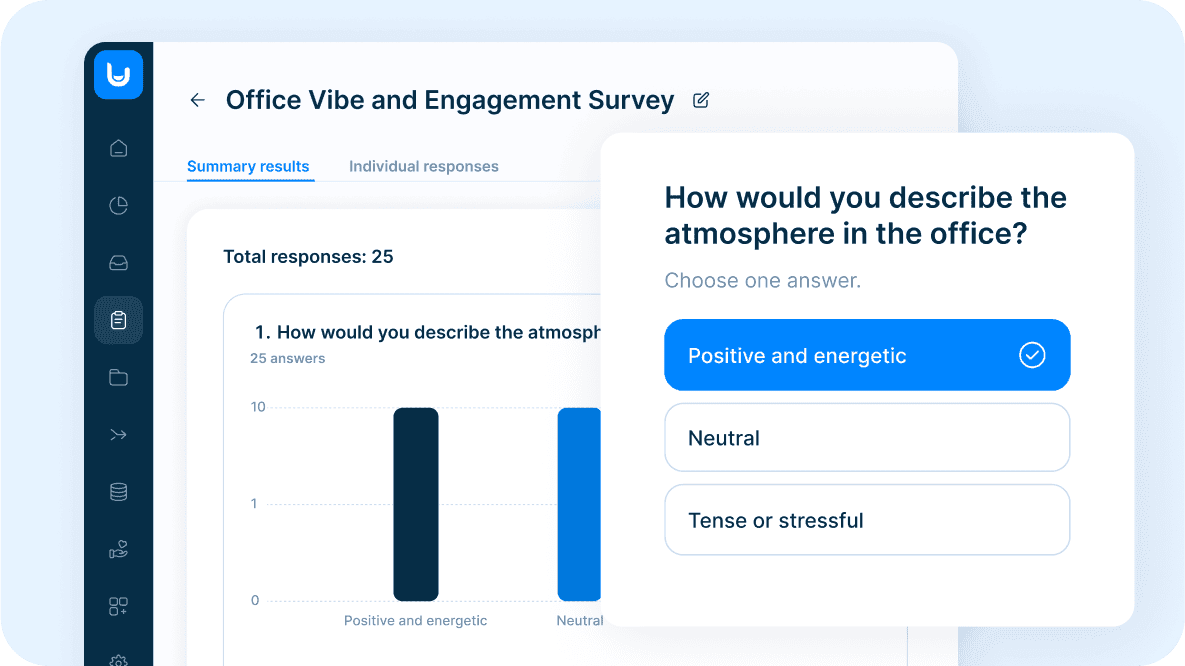The height and width of the screenshot is (666, 1185).
Task: Select the pie chart analytics icon
Action: coord(118,205)
